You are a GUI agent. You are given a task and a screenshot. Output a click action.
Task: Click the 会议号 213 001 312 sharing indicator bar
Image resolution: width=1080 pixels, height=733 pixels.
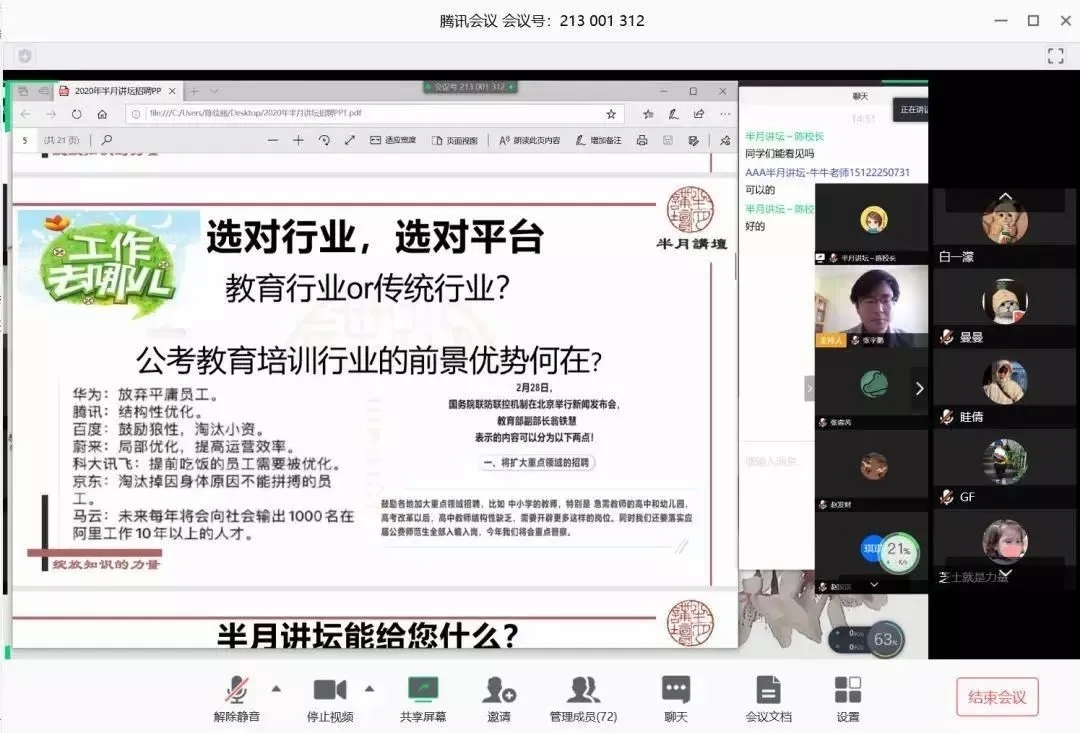(x=470, y=87)
